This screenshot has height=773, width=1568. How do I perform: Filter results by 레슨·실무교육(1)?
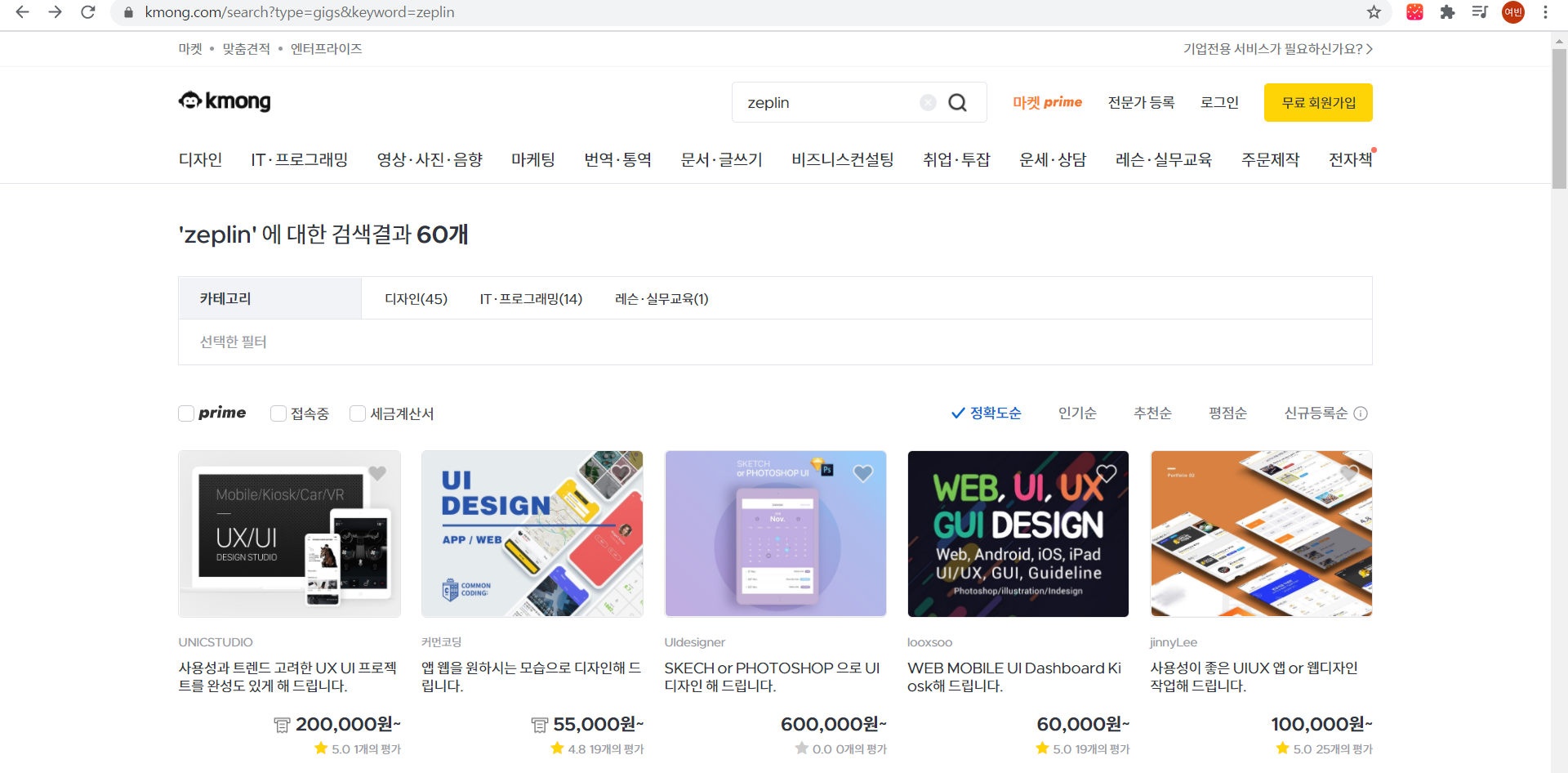point(661,299)
